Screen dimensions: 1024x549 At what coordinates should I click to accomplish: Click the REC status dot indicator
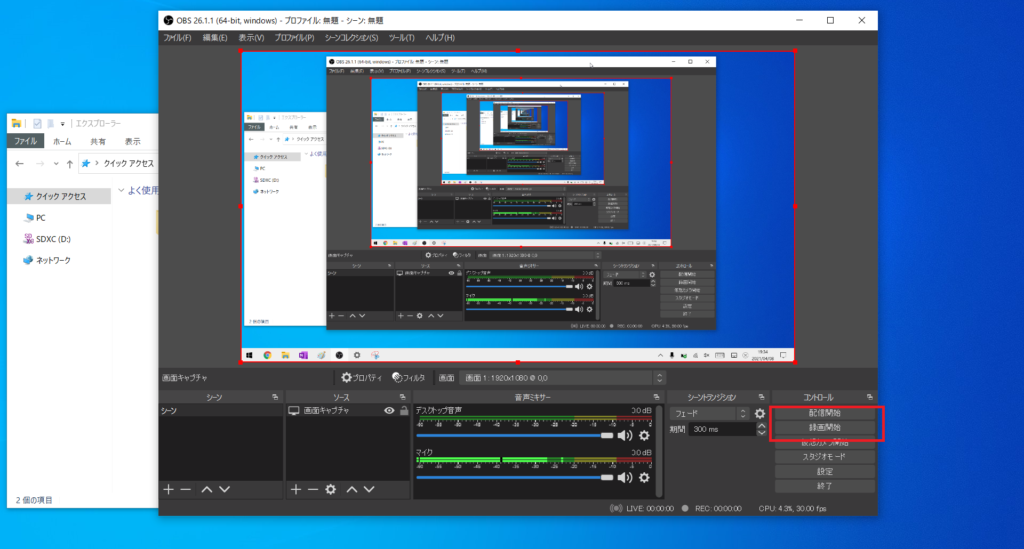tap(685, 508)
